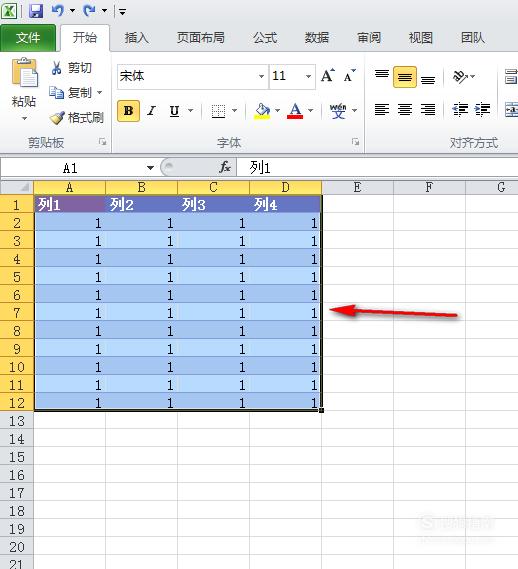This screenshot has height=569, width=518.
Task: Align text left icon
Action: pyautogui.click(x=382, y=109)
